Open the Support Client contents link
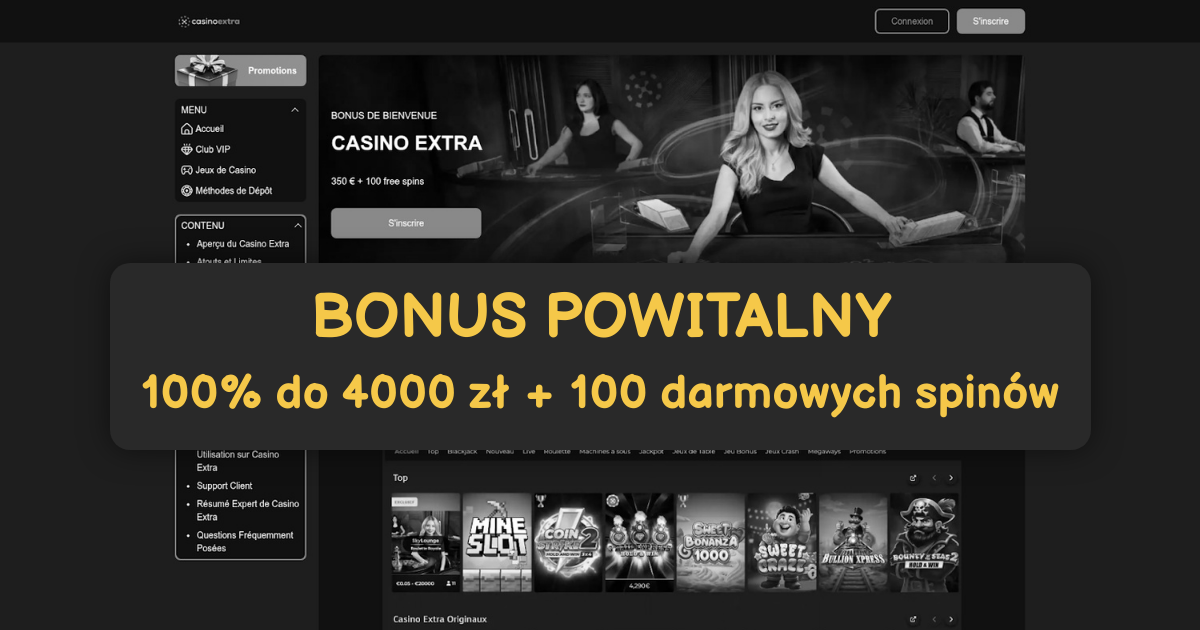1200x630 pixels. click(x=225, y=486)
